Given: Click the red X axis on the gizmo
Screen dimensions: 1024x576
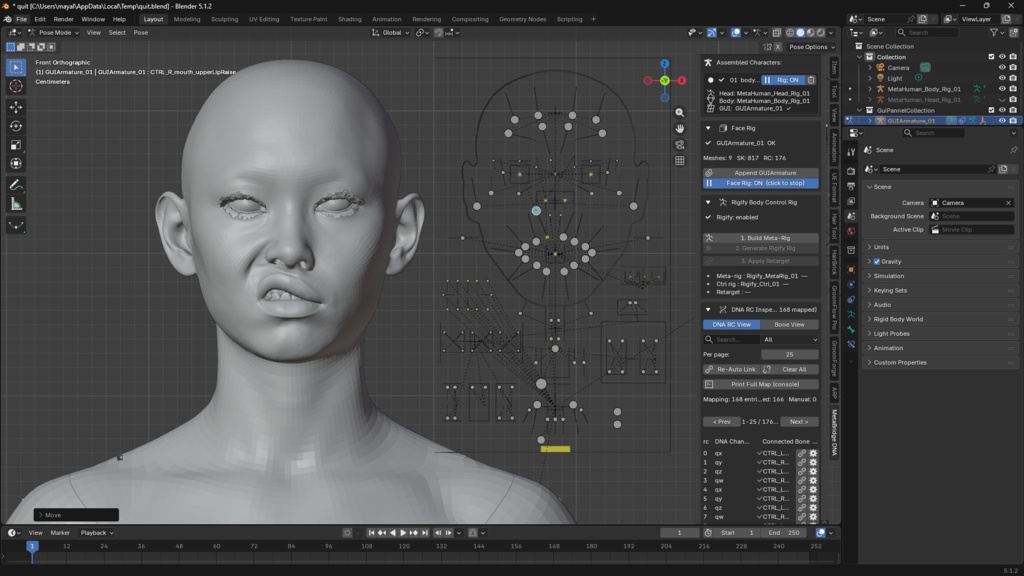Looking at the screenshot, I should tap(682, 80).
